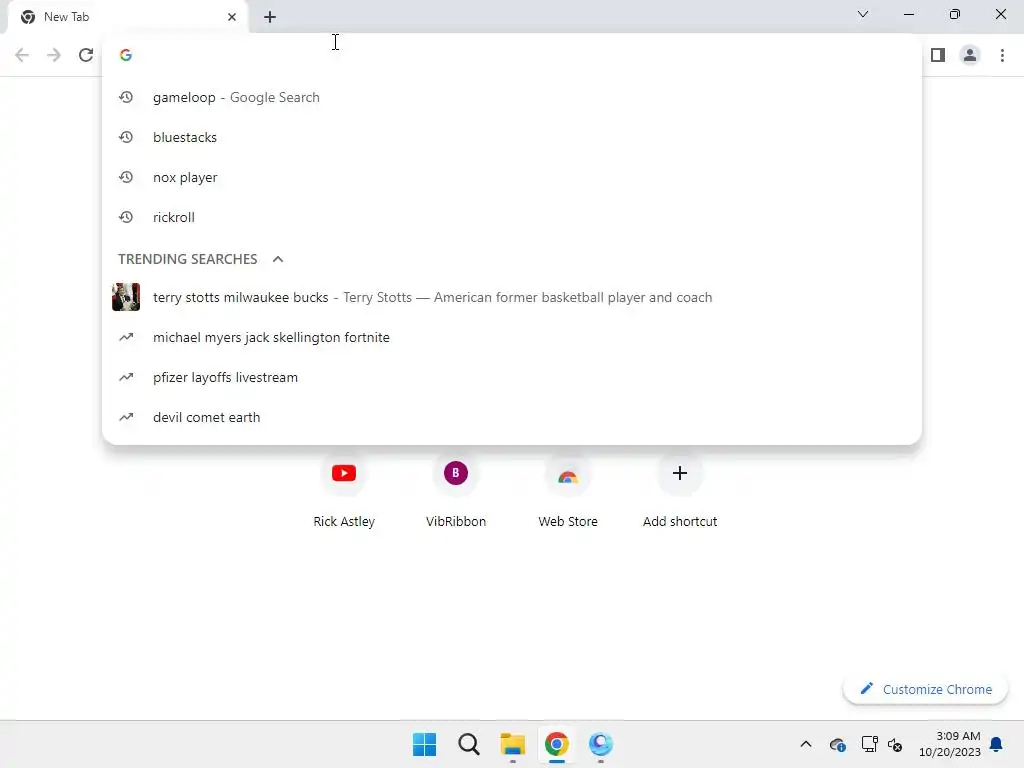Select terry stotts milwaukee bucks suggestion
Image resolution: width=1024 pixels, height=768 pixels.
tap(512, 297)
